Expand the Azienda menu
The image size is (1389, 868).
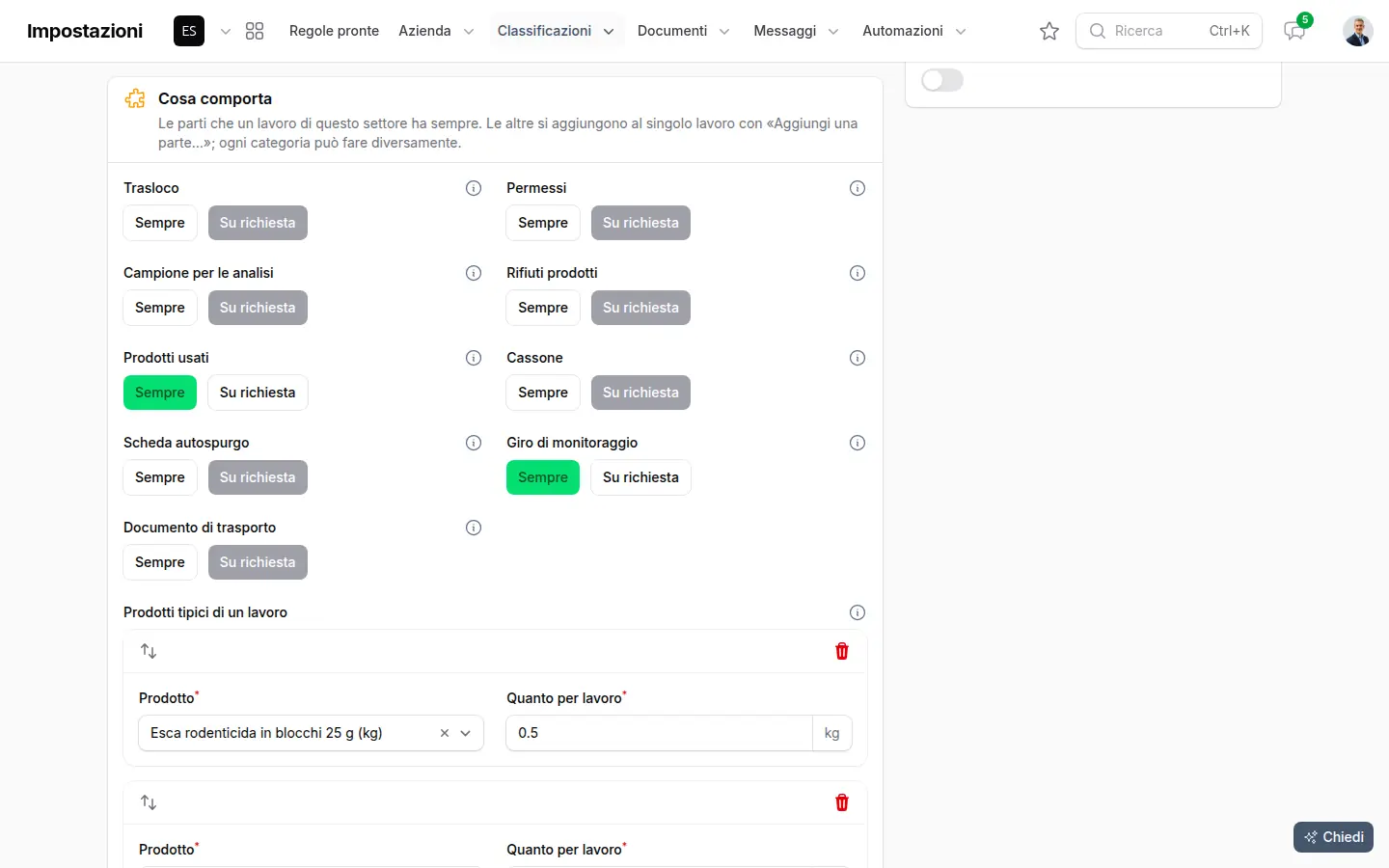coord(436,31)
